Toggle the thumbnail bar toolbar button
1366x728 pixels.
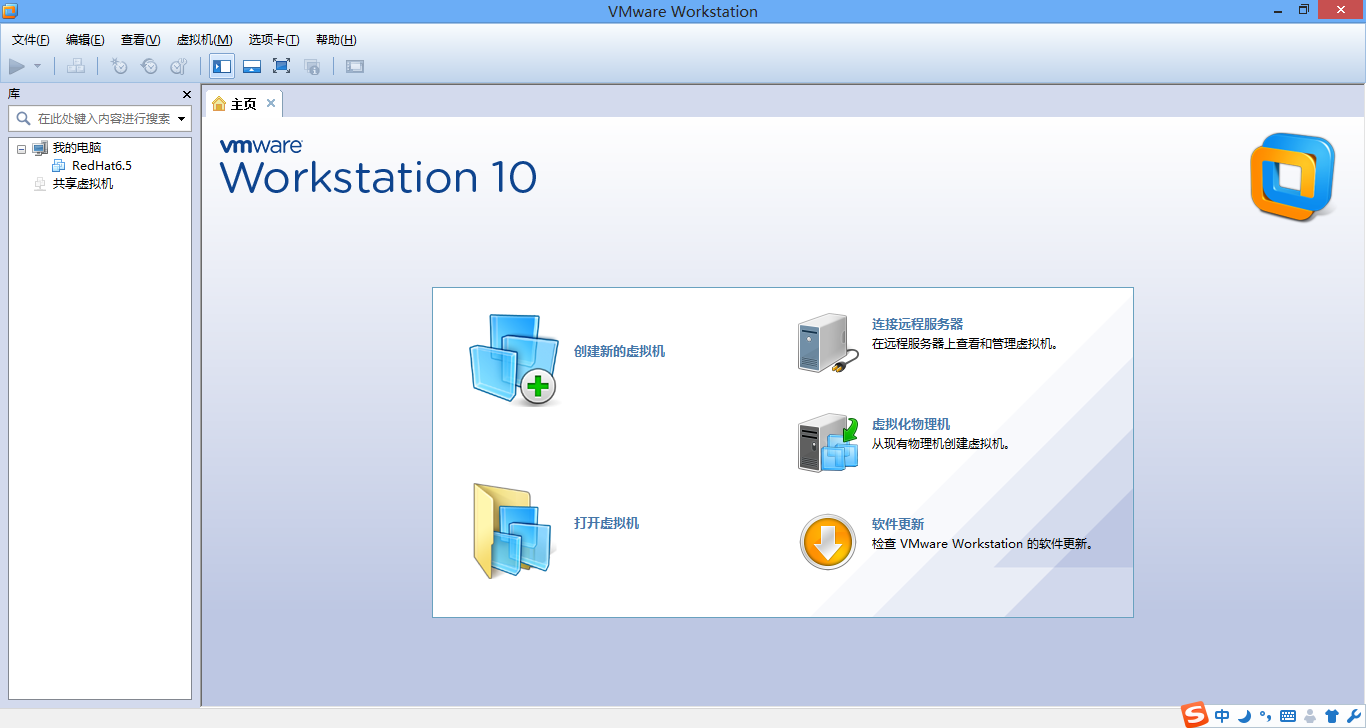click(x=252, y=66)
